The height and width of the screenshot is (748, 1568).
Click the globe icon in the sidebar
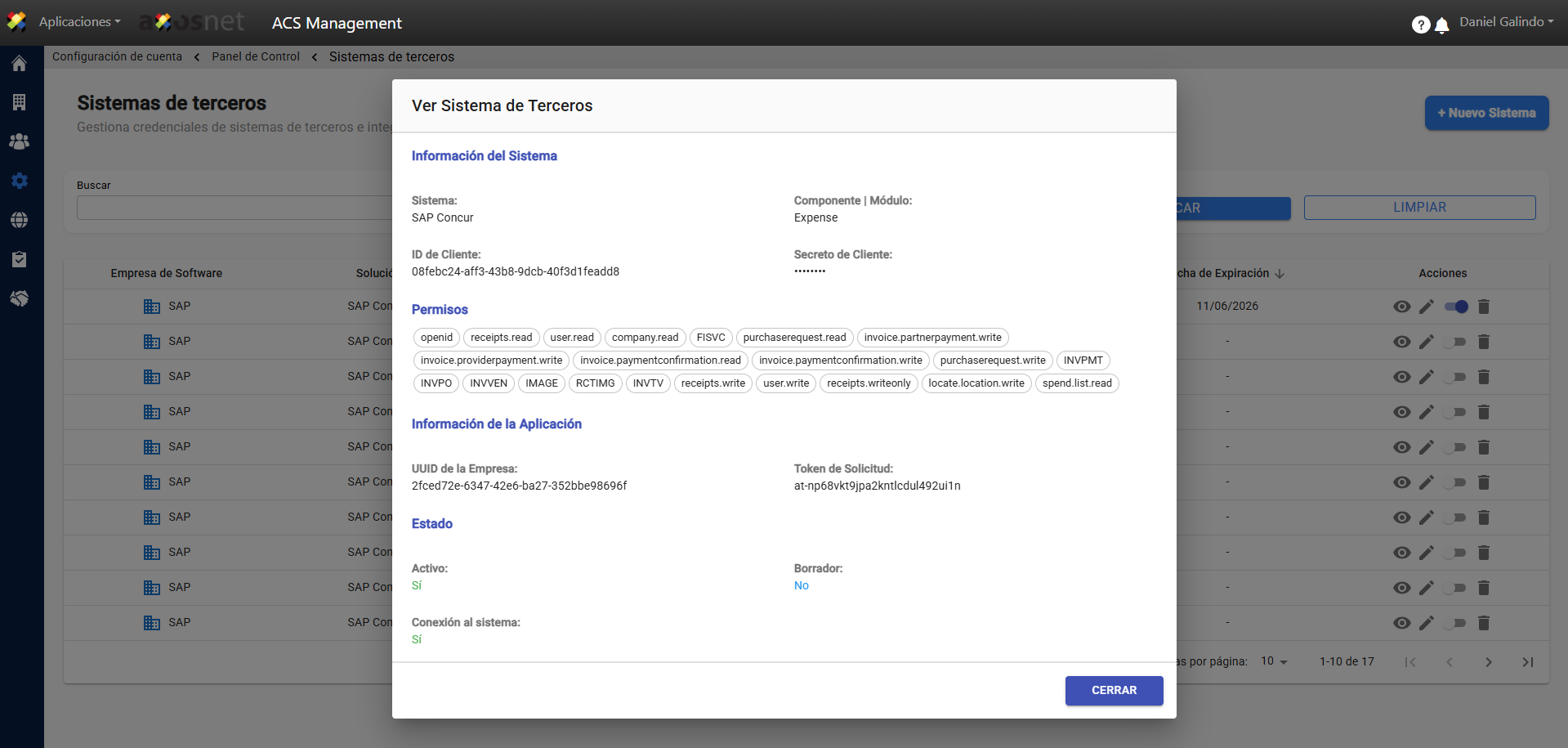20,220
